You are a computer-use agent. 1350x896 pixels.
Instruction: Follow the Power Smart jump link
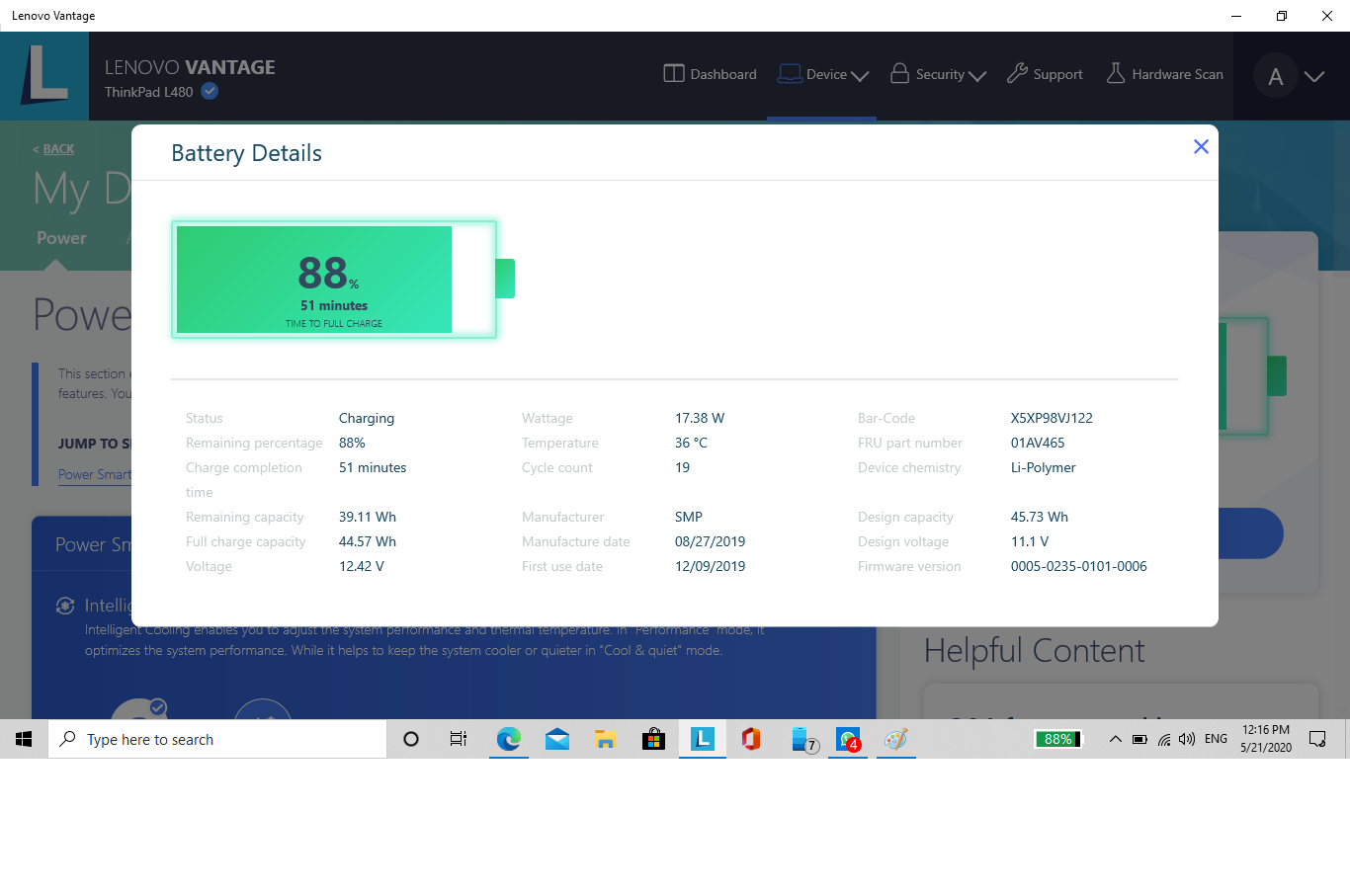click(x=95, y=474)
